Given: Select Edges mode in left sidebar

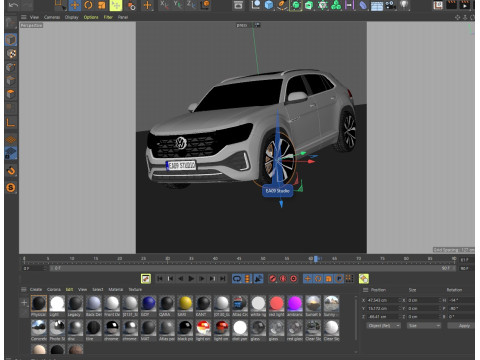Looking at the screenshot, I should pyautogui.click(x=11, y=80).
